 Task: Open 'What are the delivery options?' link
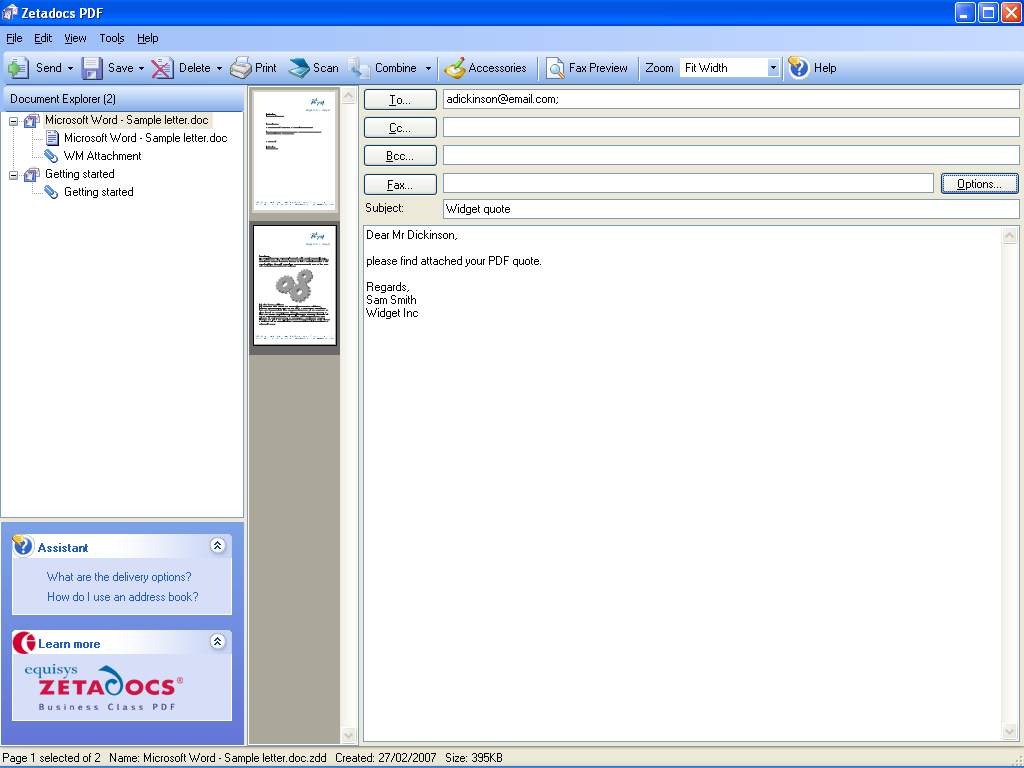119,577
